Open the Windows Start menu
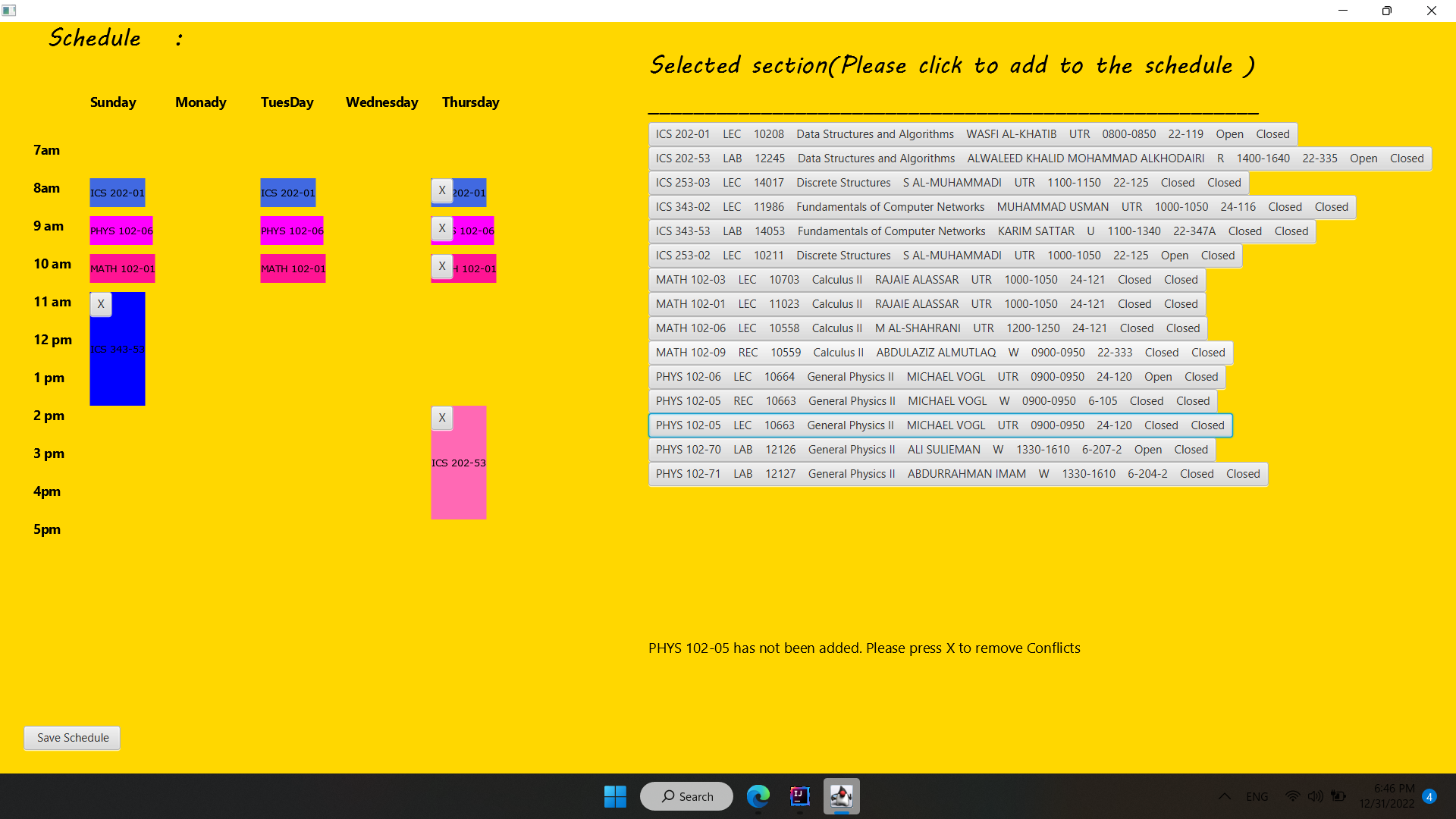 click(614, 796)
